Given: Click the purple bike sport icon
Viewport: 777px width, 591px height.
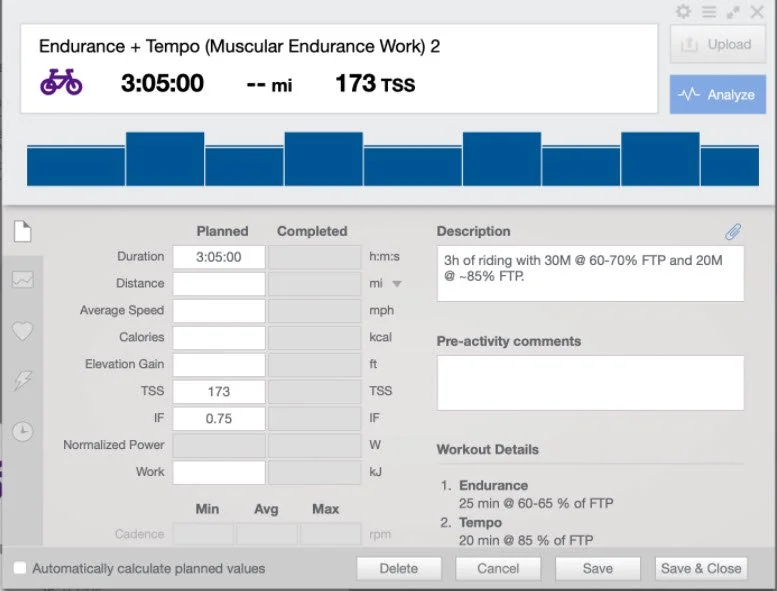Looking at the screenshot, I should pyautogui.click(x=61, y=82).
